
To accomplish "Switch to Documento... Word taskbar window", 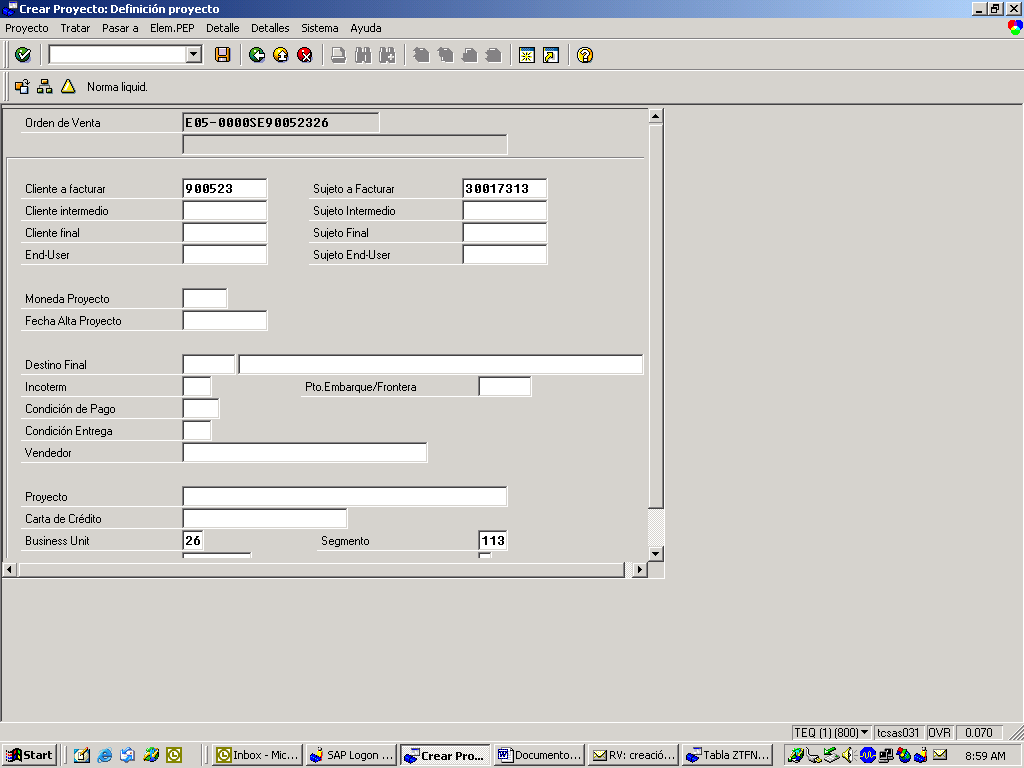I will pyautogui.click(x=539, y=755).
